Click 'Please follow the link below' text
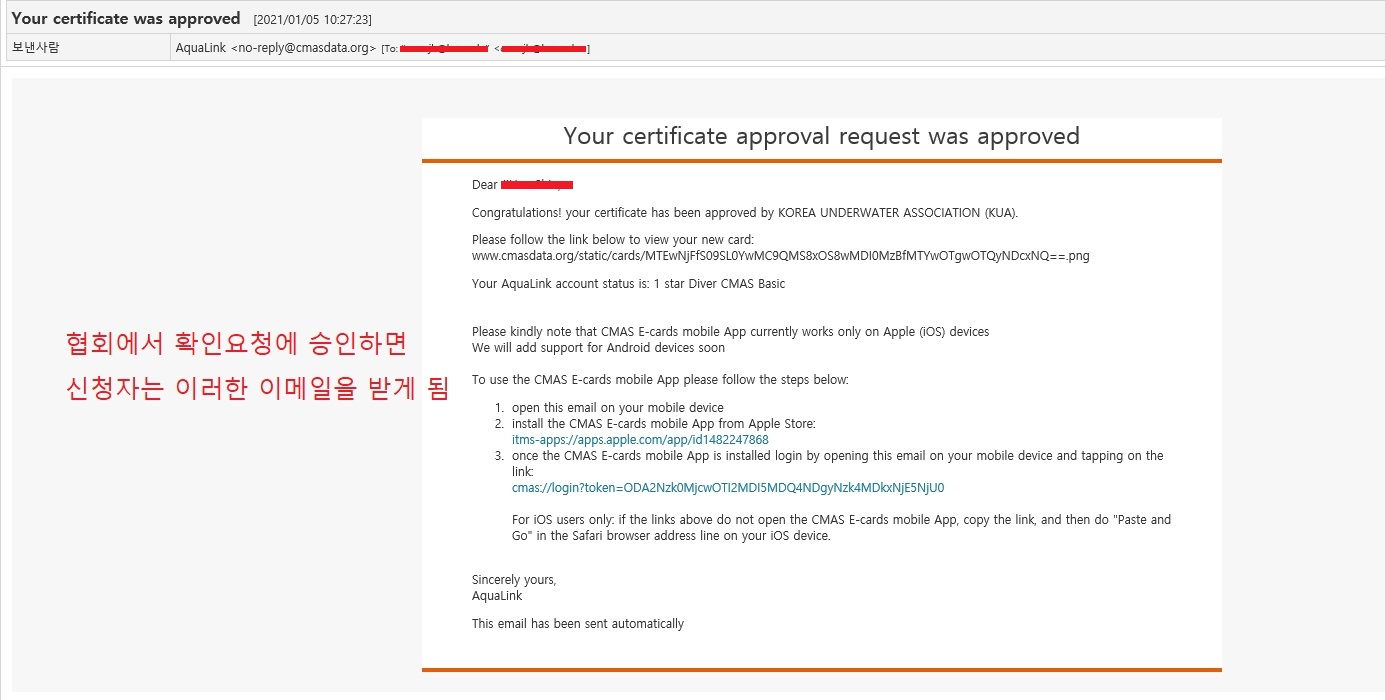The height and width of the screenshot is (700, 1385). pyautogui.click(x=613, y=240)
